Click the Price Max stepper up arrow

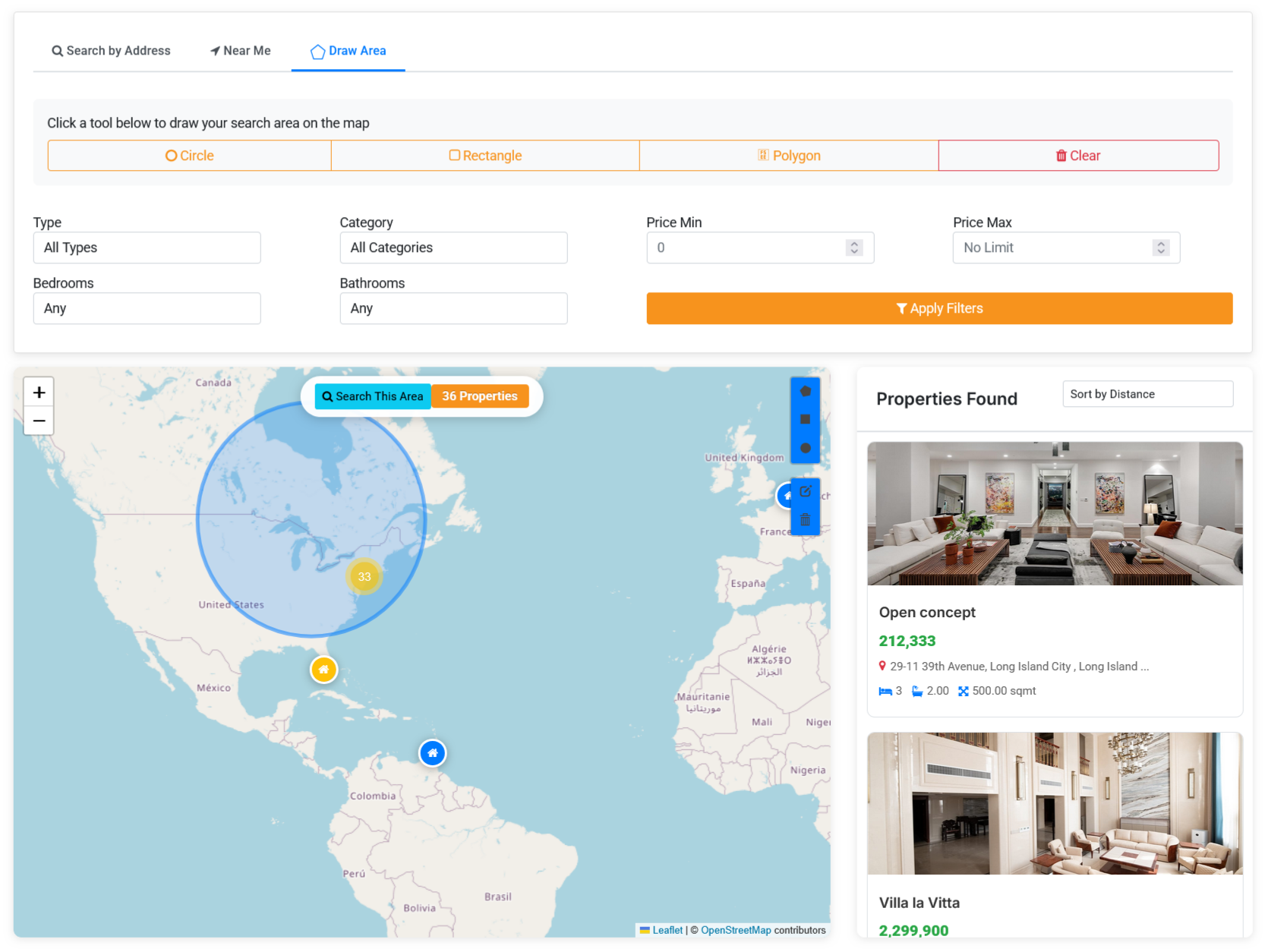click(x=1161, y=244)
